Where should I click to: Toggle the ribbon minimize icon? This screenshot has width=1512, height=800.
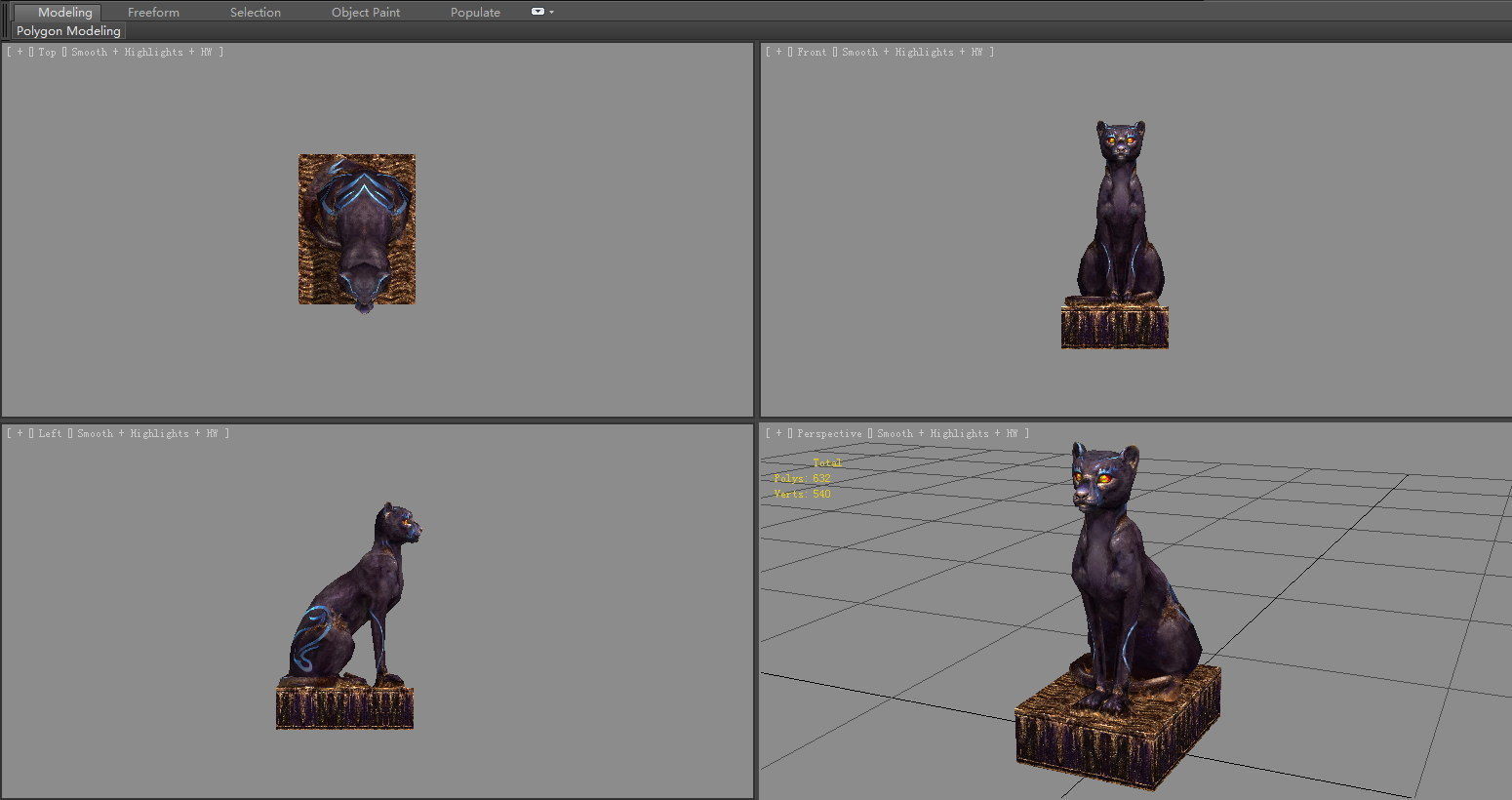[537, 12]
